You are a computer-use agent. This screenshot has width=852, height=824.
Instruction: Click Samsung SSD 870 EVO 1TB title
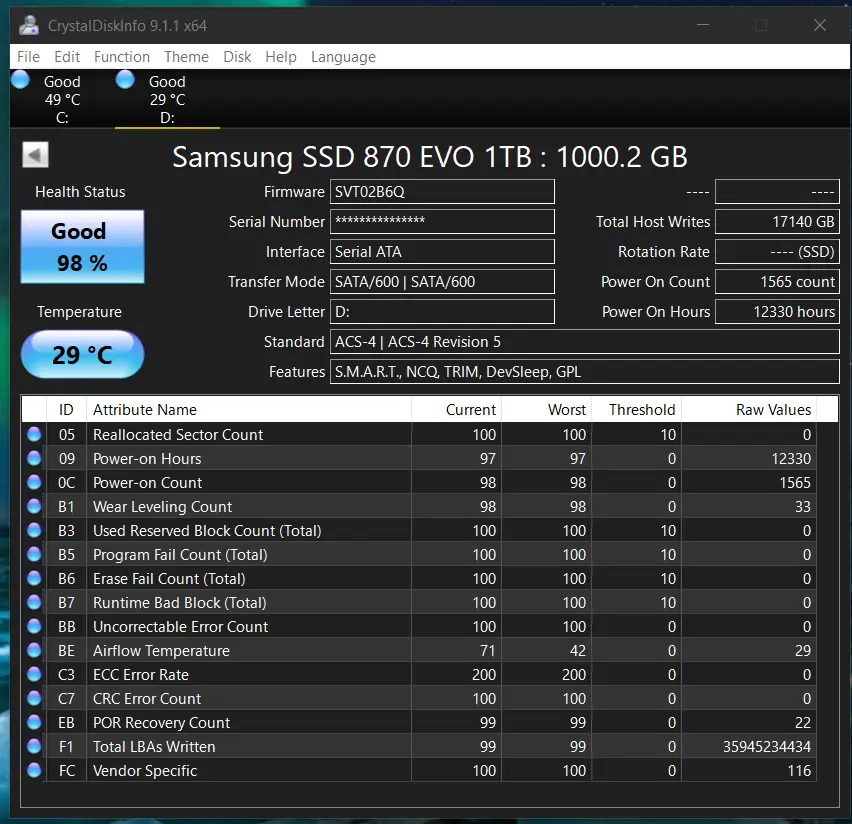430,157
